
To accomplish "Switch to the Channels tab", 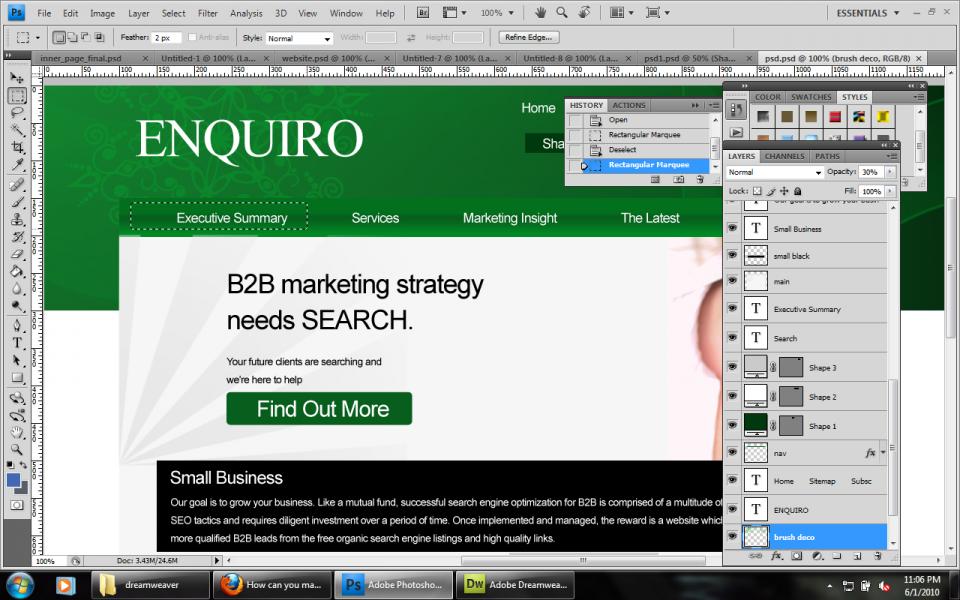I will [784, 156].
